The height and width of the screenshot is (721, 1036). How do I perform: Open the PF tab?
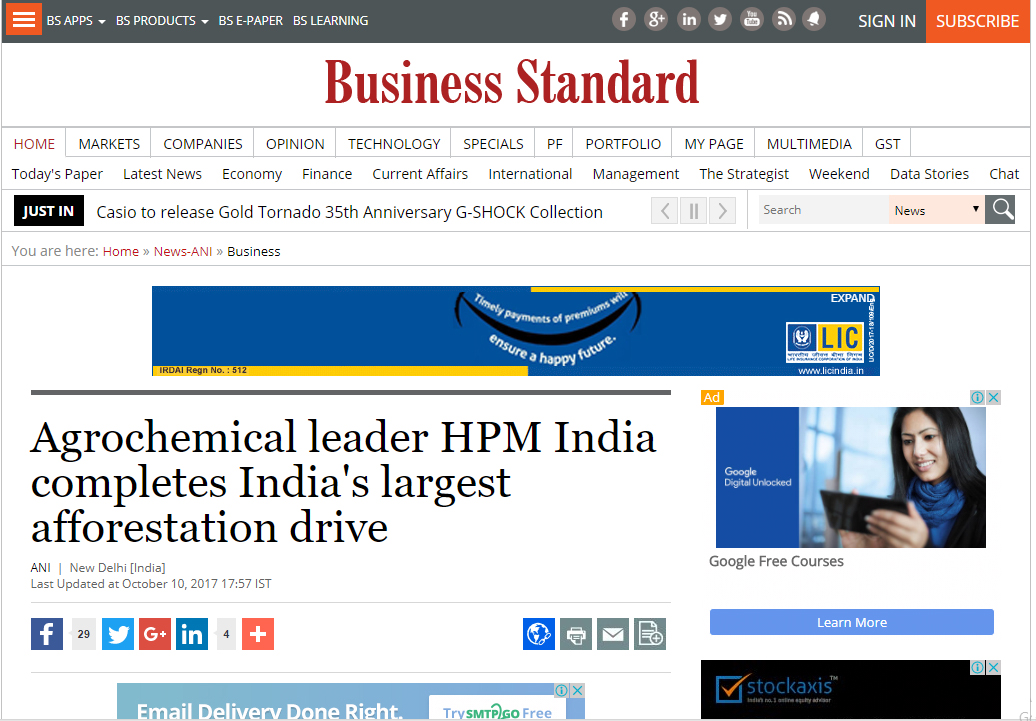pyautogui.click(x=554, y=144)
